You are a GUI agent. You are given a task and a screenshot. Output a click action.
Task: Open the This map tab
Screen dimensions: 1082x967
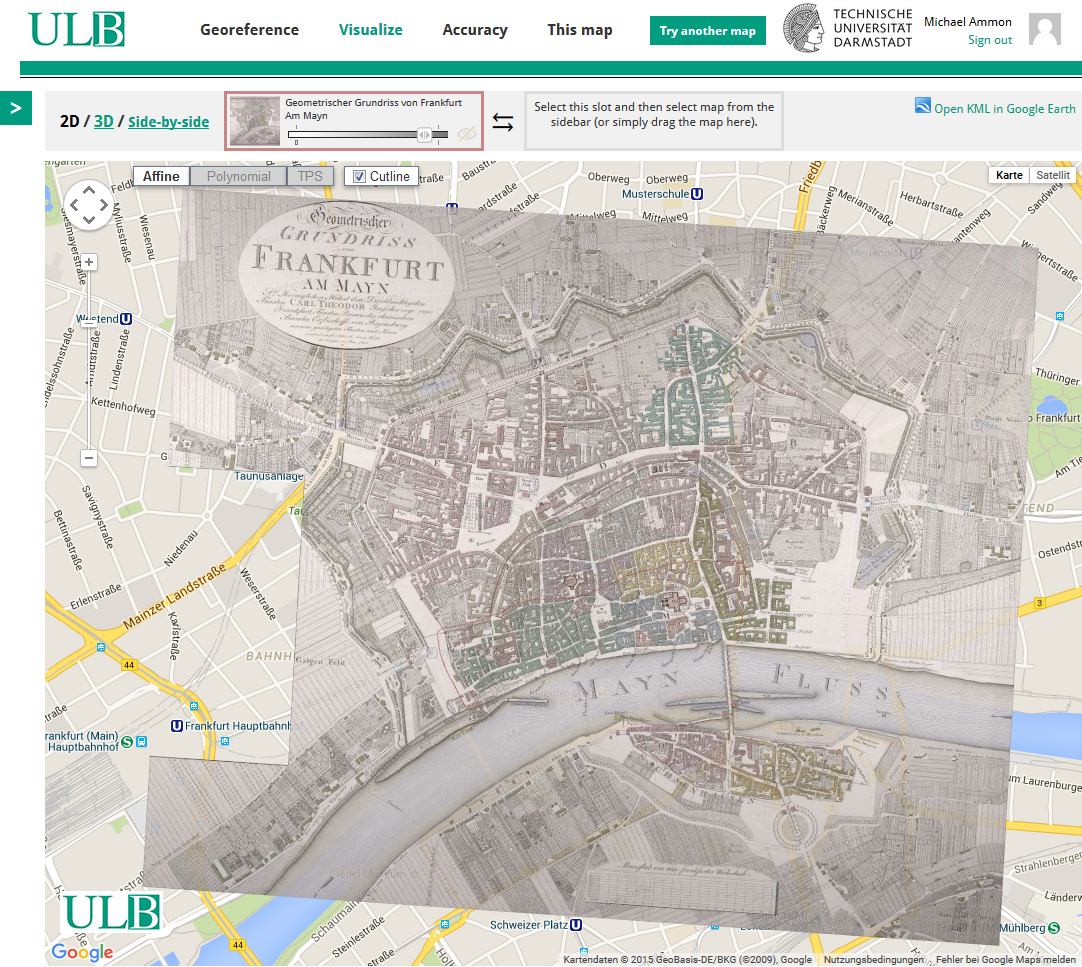(580, 30)
